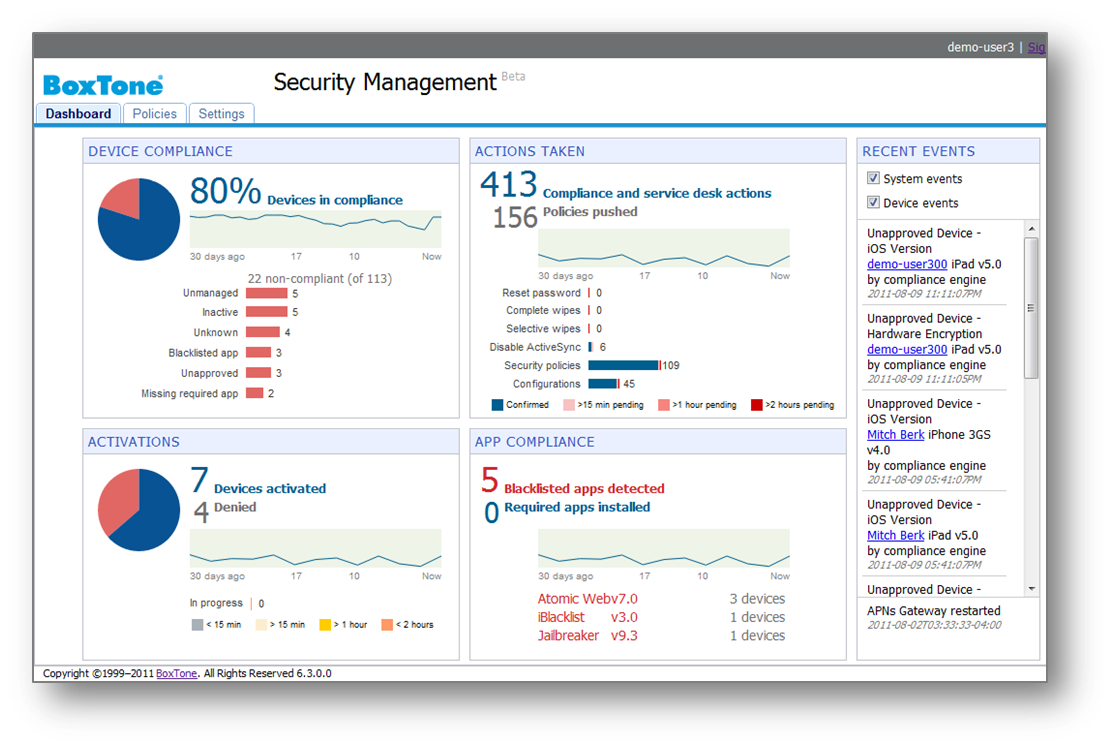
Task: Open demo-user300 link in iOS Version event
Action: click(x=906, y=264)
